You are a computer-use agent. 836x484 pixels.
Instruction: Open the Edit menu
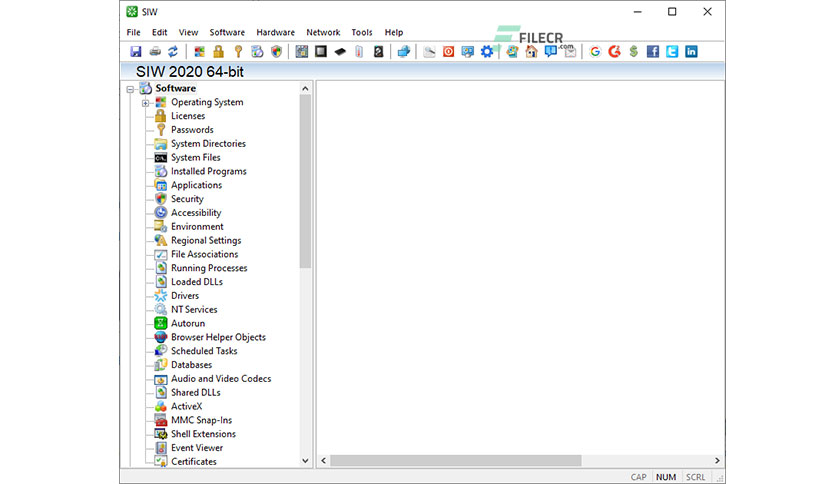click(x=159, y=32)
